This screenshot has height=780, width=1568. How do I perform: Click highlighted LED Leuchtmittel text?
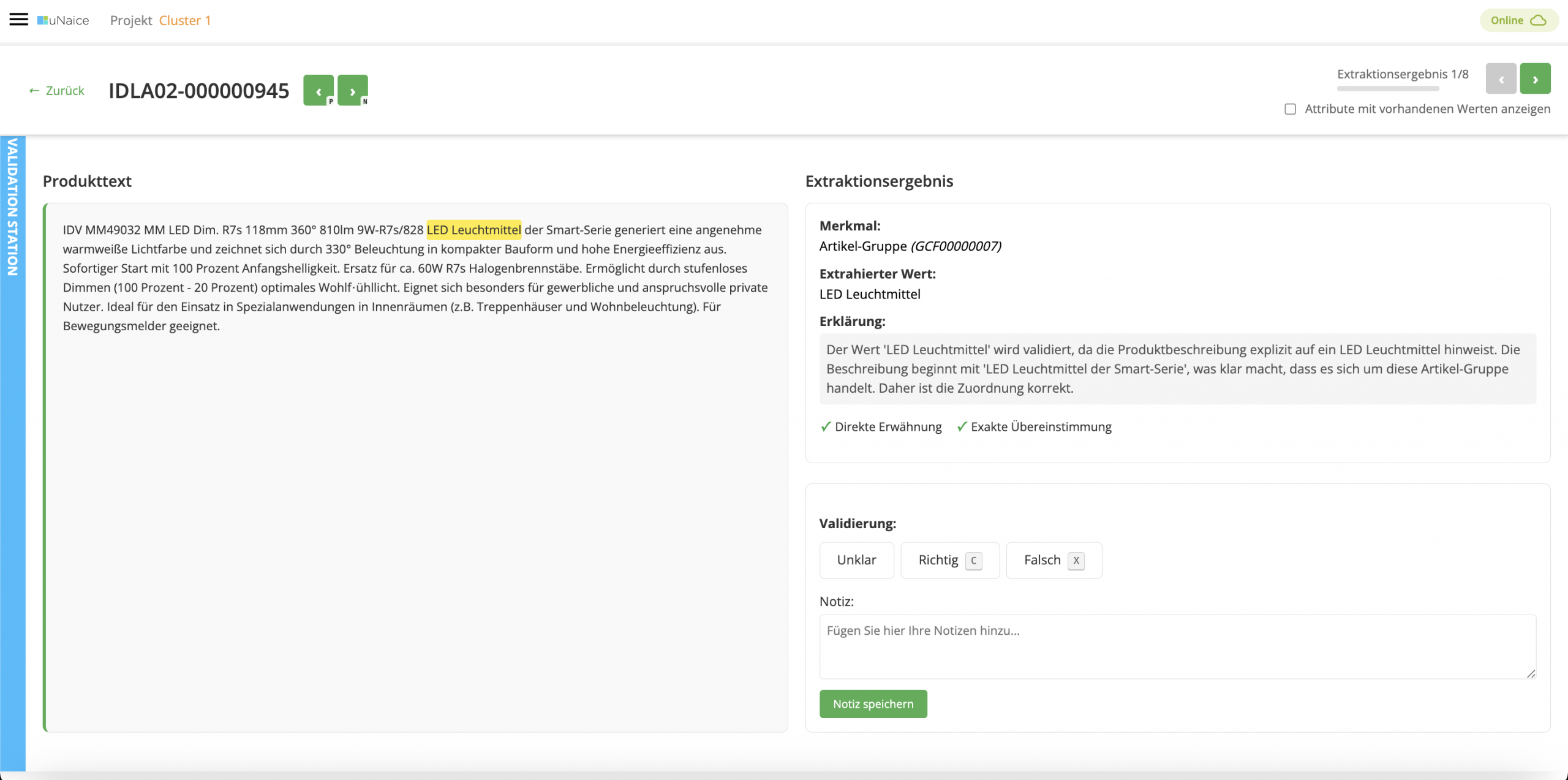[473, 230]
